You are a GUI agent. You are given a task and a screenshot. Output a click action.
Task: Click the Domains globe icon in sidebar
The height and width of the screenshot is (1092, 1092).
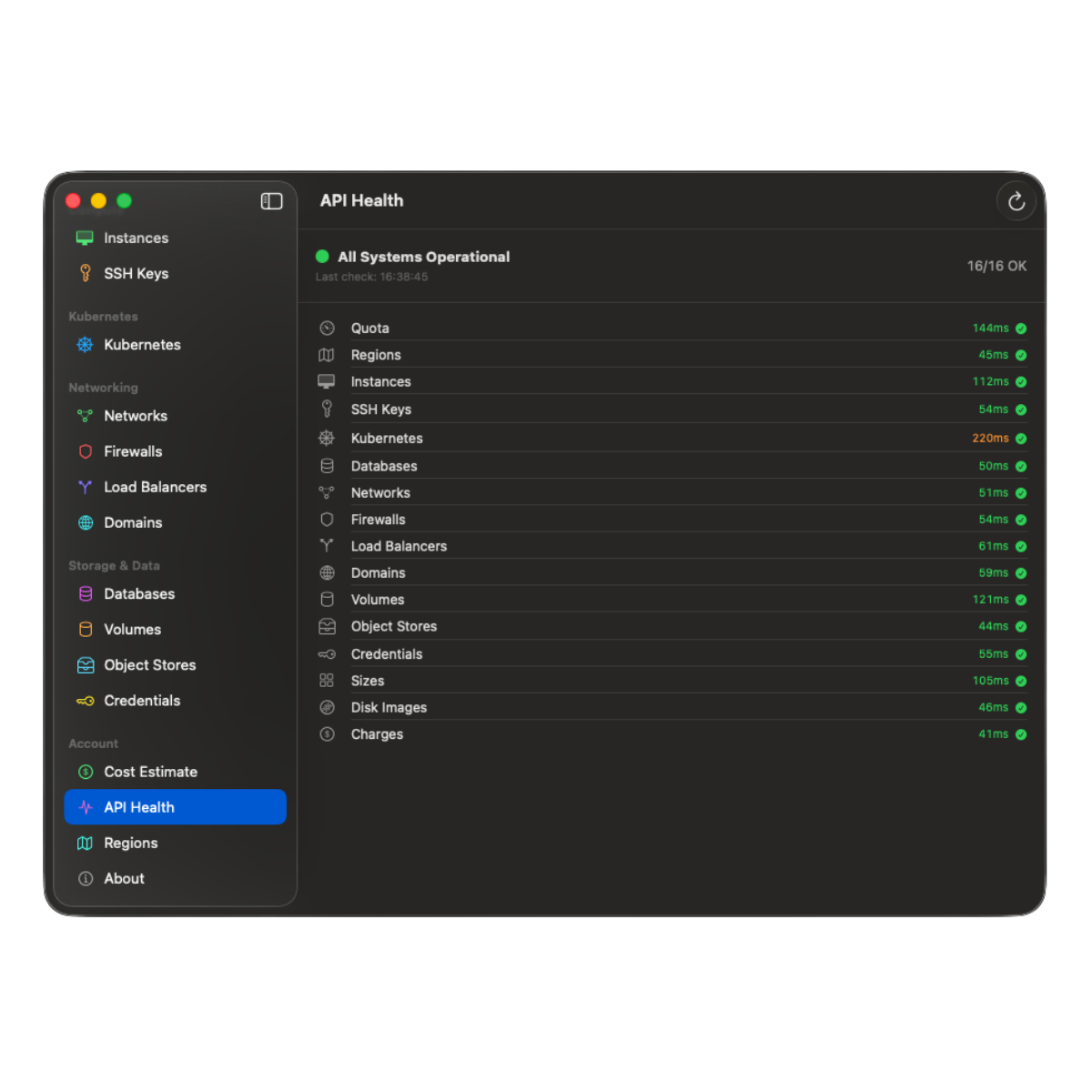click(x=86, y=522)
